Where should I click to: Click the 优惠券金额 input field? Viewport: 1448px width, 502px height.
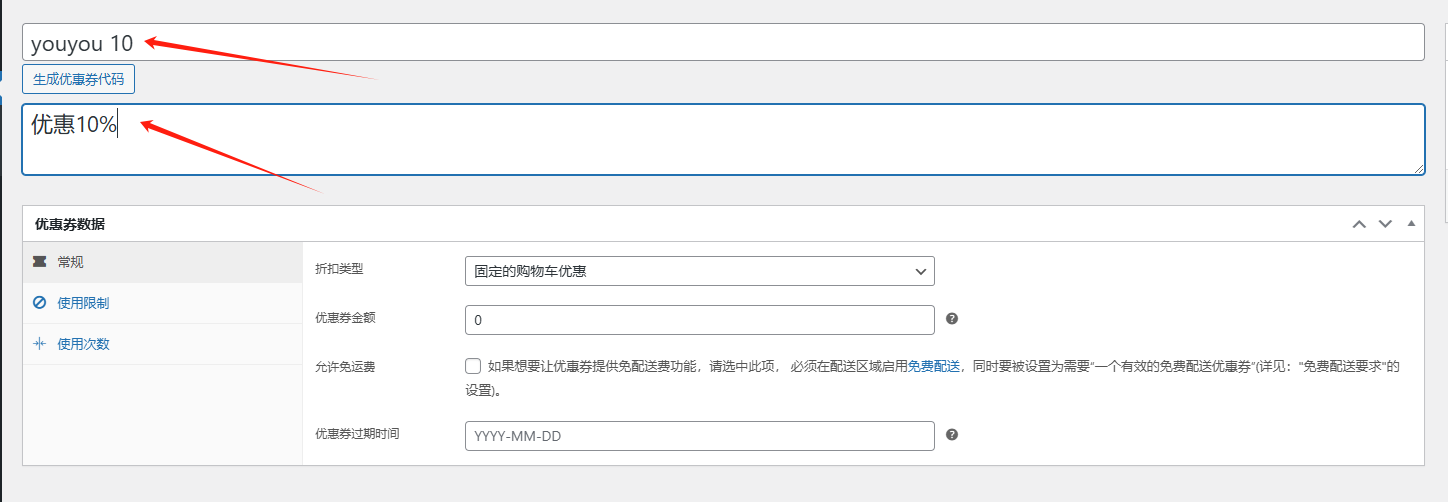pyautogui.click(x=699, y=320)
